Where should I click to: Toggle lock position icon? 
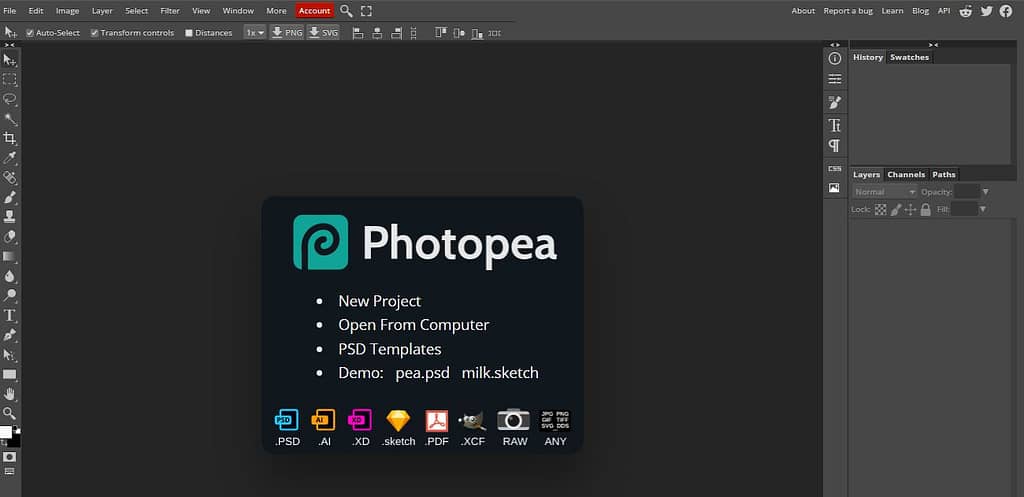point(910,210)
